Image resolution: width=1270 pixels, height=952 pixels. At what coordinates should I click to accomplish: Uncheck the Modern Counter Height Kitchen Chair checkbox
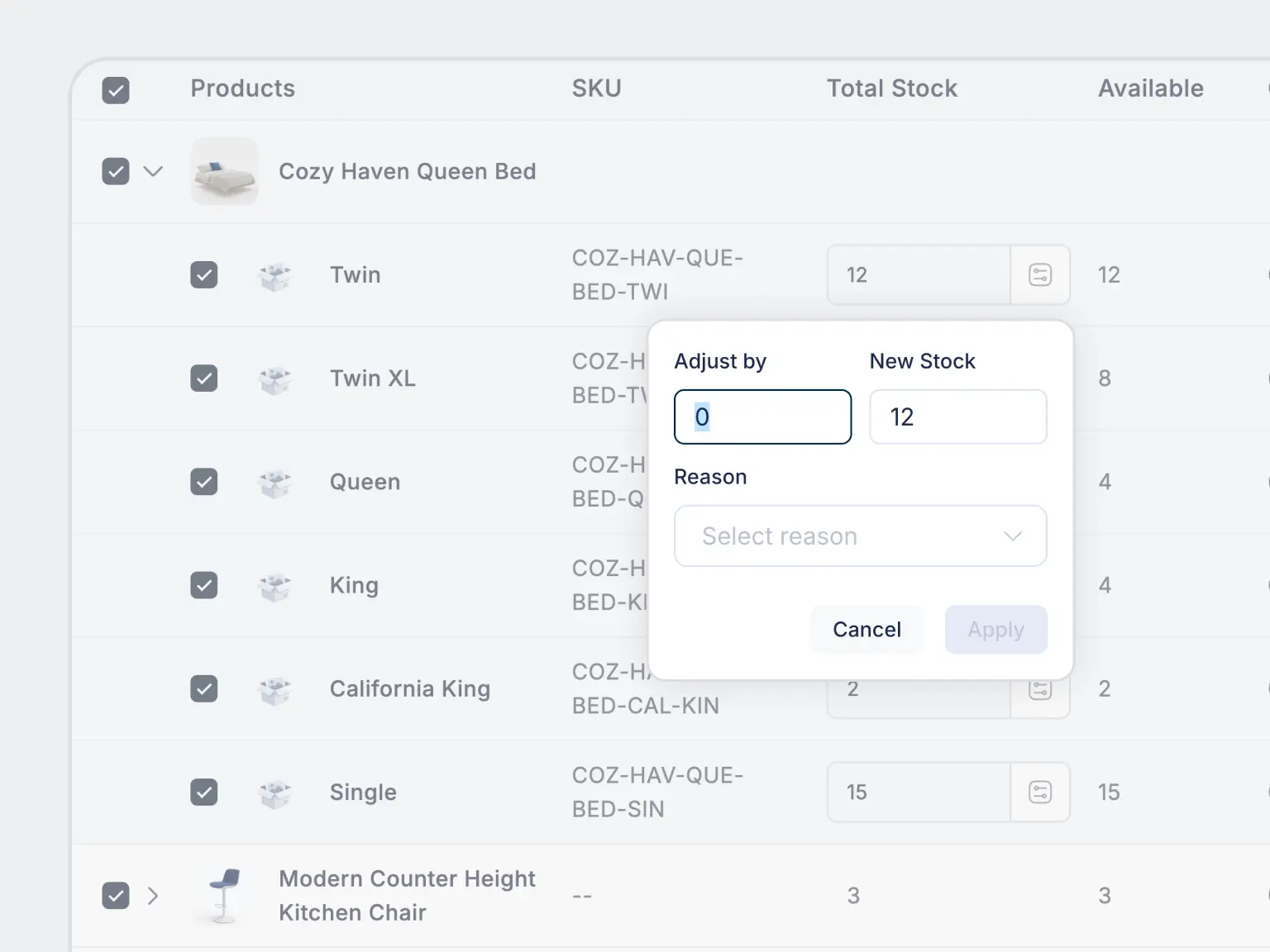click(116, 895)
